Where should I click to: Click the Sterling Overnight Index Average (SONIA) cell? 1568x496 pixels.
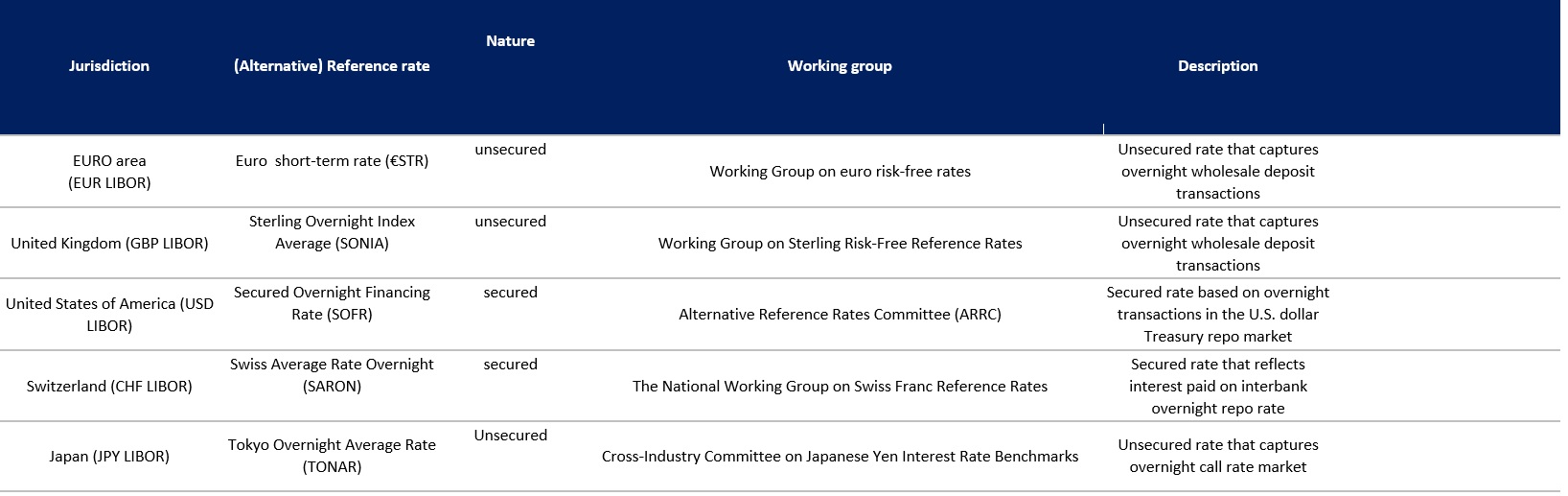(332, 232)
